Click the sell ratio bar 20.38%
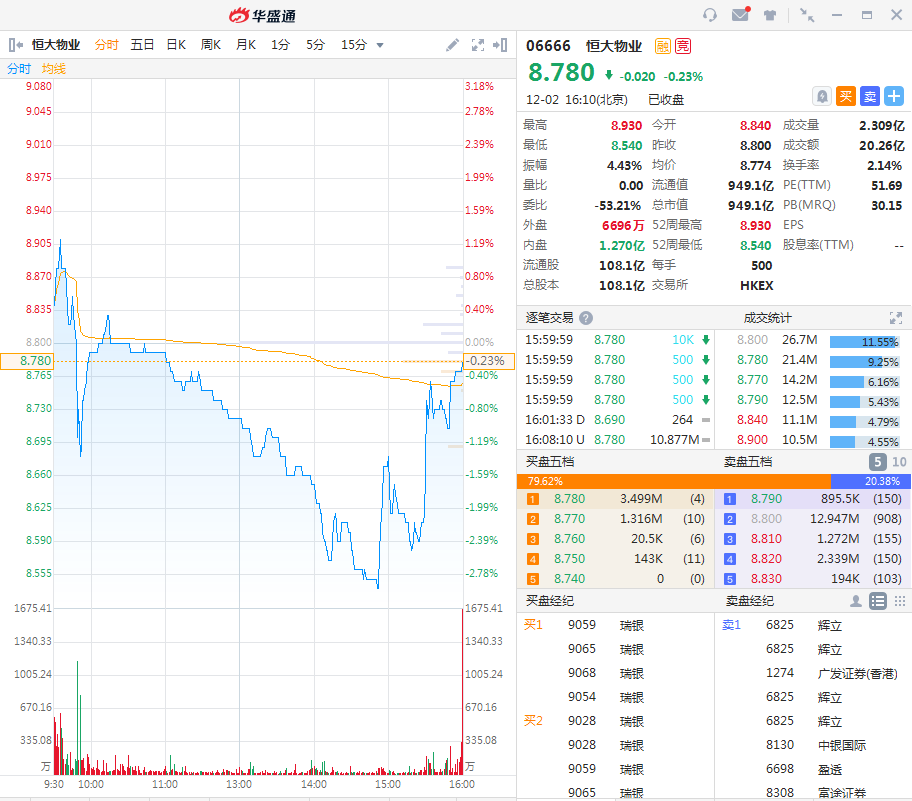The width and height of the screenshot is (912, 801). [870, 481]
